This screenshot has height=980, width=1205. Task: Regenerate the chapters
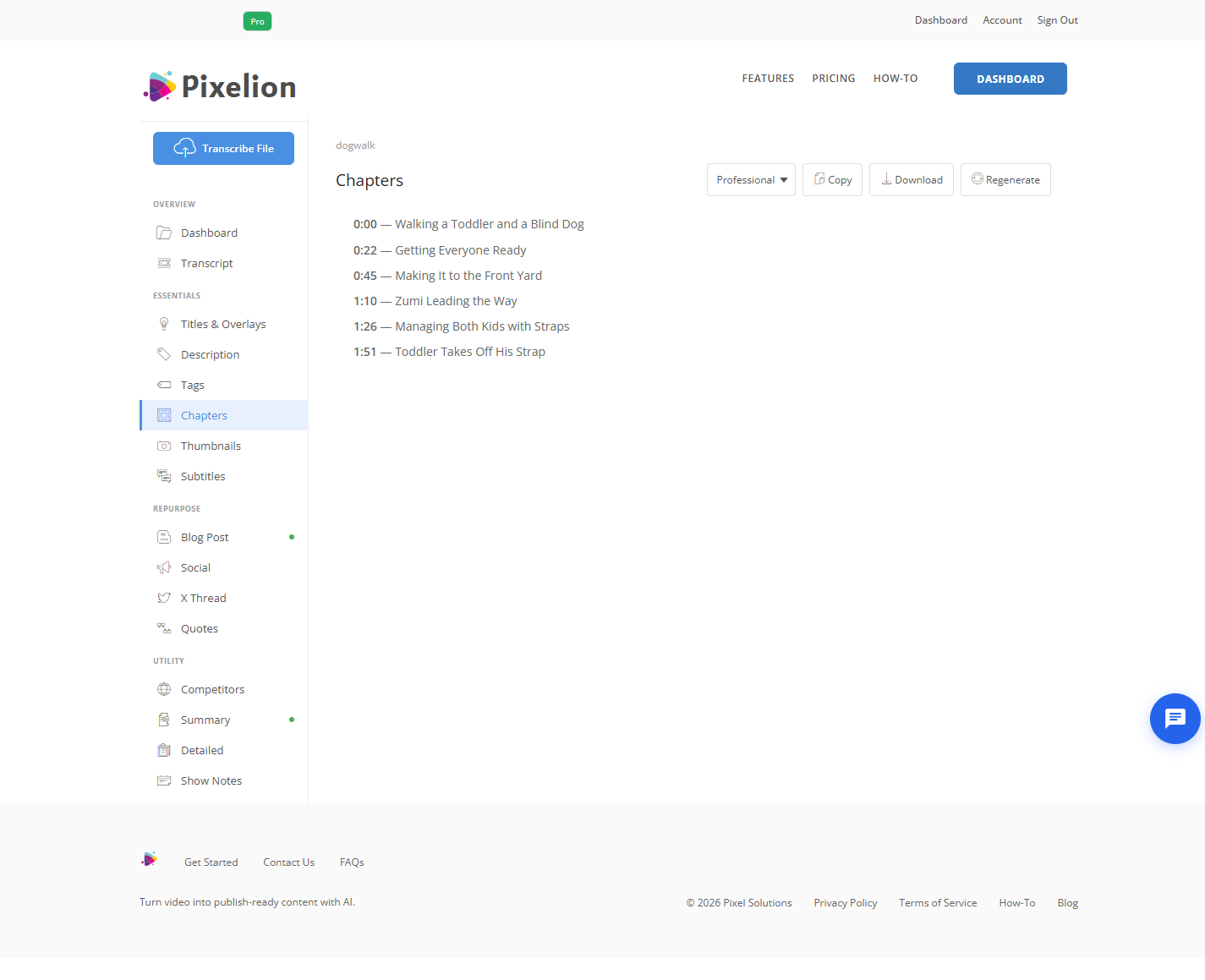click(x=1005, y=180)
